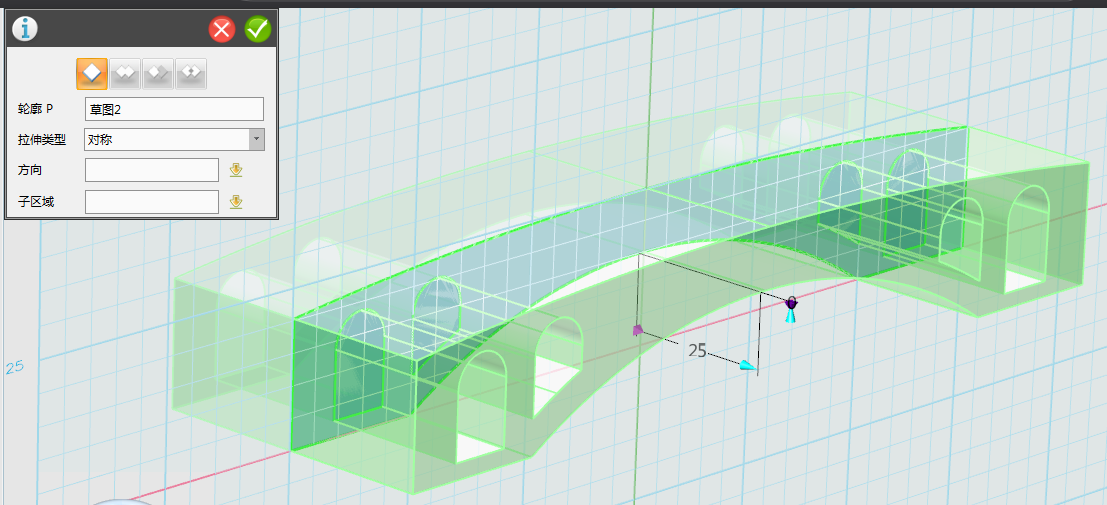Confirm the extrude with the green checkmark
This screenshot has height=505, width=1107.
[258, 29]
